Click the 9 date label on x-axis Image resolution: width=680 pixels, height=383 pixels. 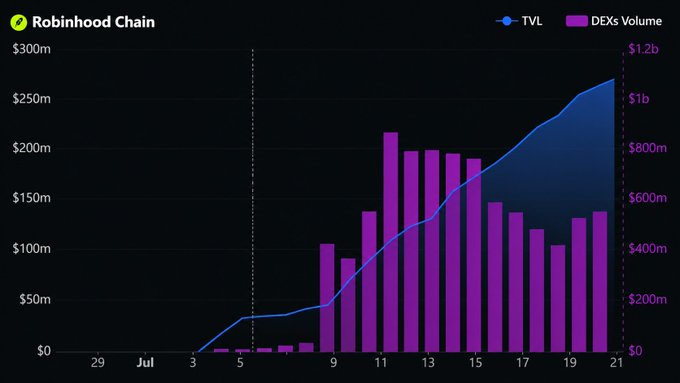(333, 363)
